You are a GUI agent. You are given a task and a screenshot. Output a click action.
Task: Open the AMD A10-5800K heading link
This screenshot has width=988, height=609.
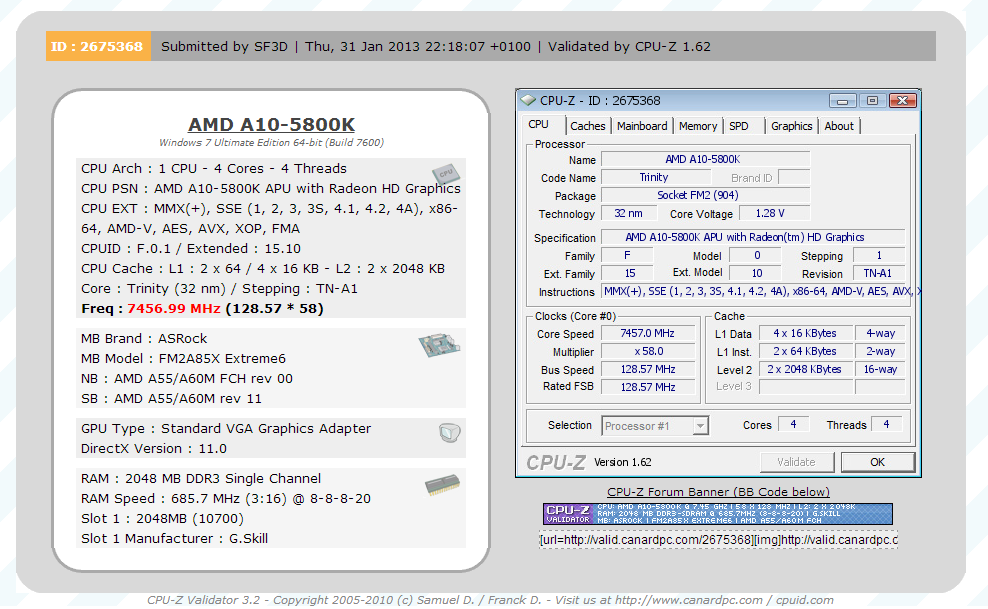click(272, 124)
